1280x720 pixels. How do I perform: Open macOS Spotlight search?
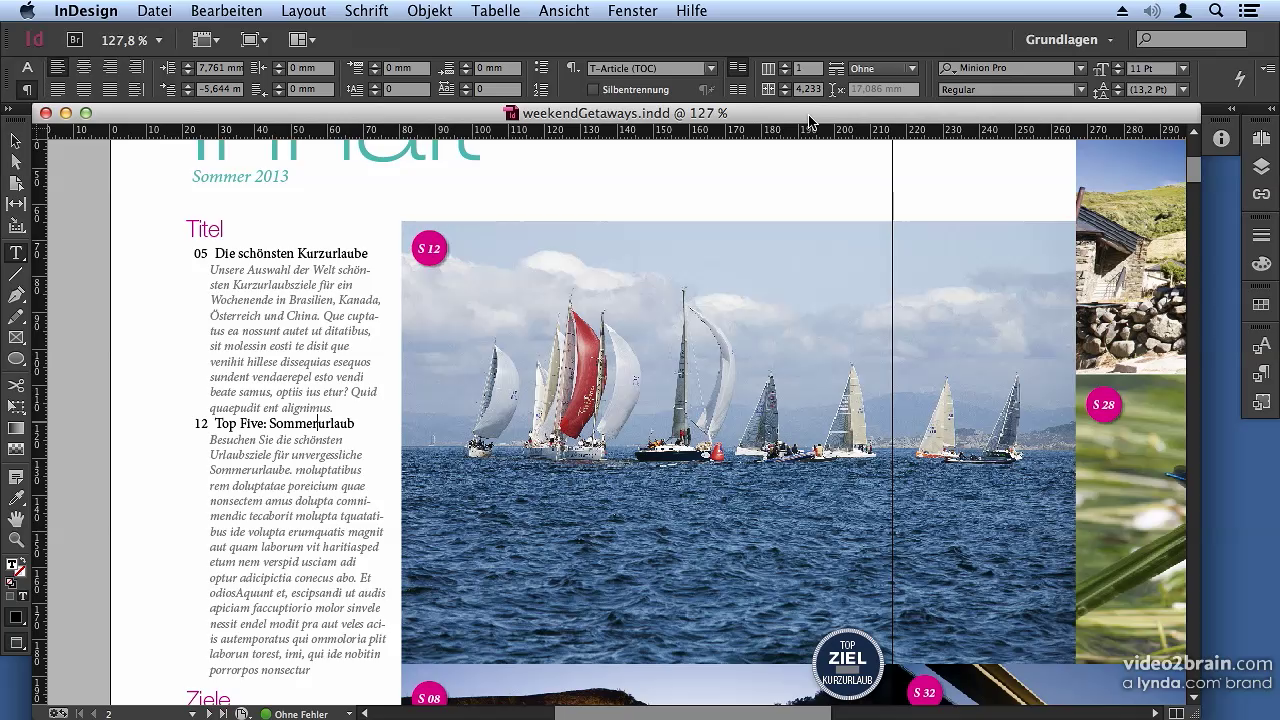coord(1216,11)
